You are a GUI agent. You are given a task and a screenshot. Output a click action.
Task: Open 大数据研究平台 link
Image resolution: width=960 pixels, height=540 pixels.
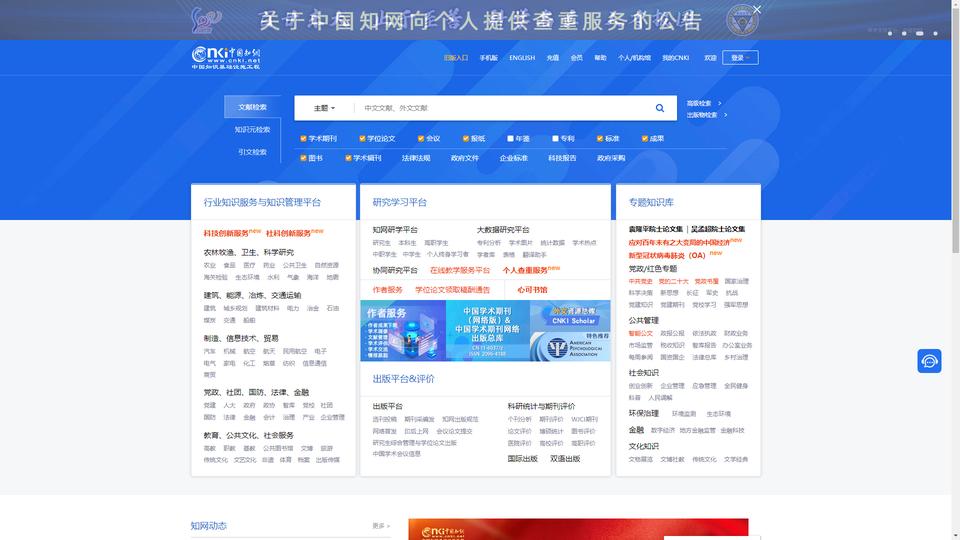point(503,230)
